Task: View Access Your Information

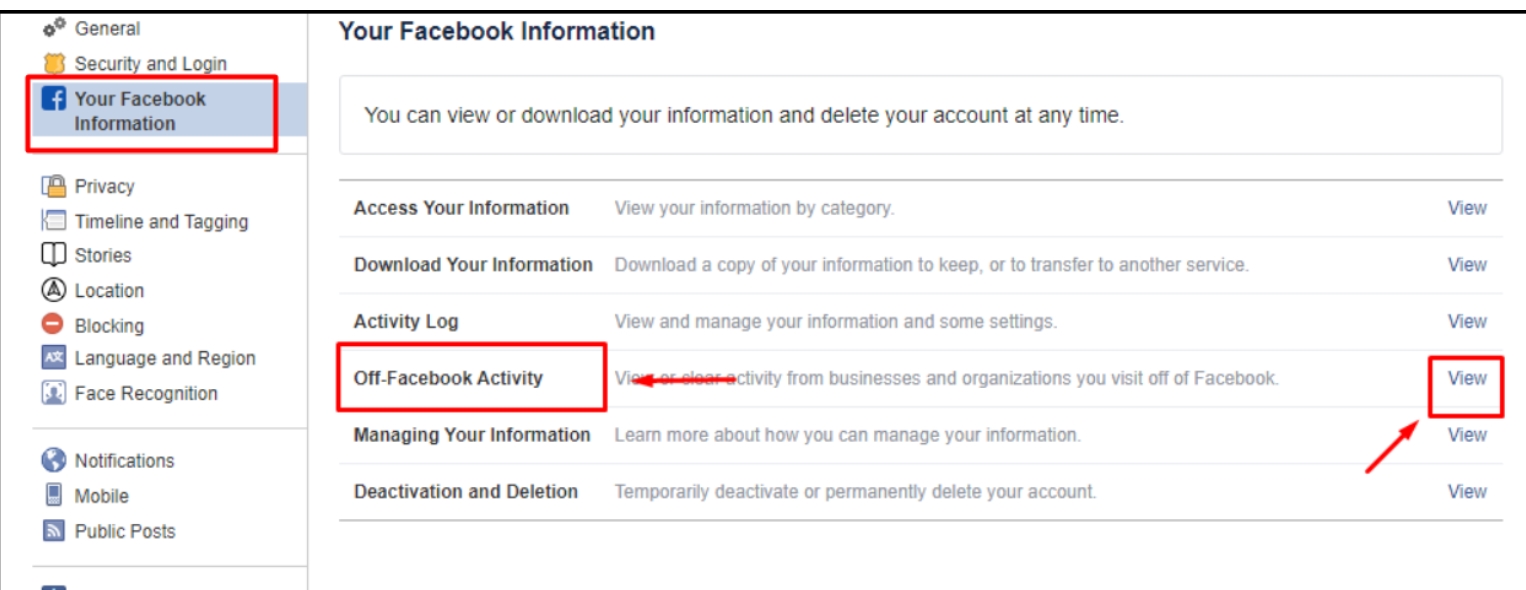Action: tap(1467, 208)
